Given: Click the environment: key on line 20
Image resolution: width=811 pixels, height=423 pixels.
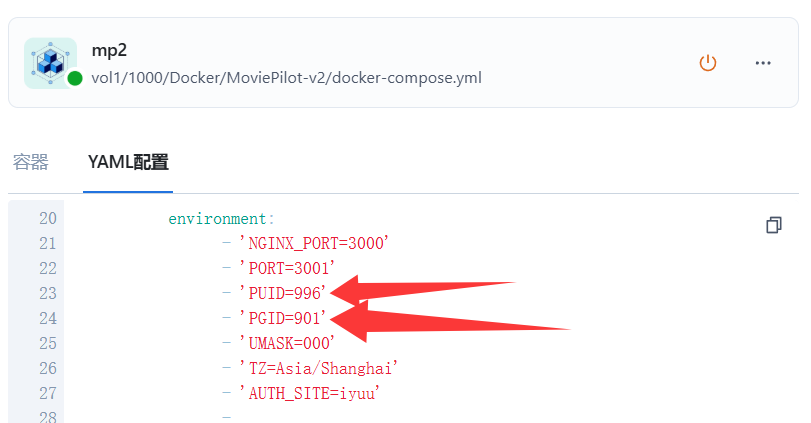Looking at the screenshot, I should point(221,219).
